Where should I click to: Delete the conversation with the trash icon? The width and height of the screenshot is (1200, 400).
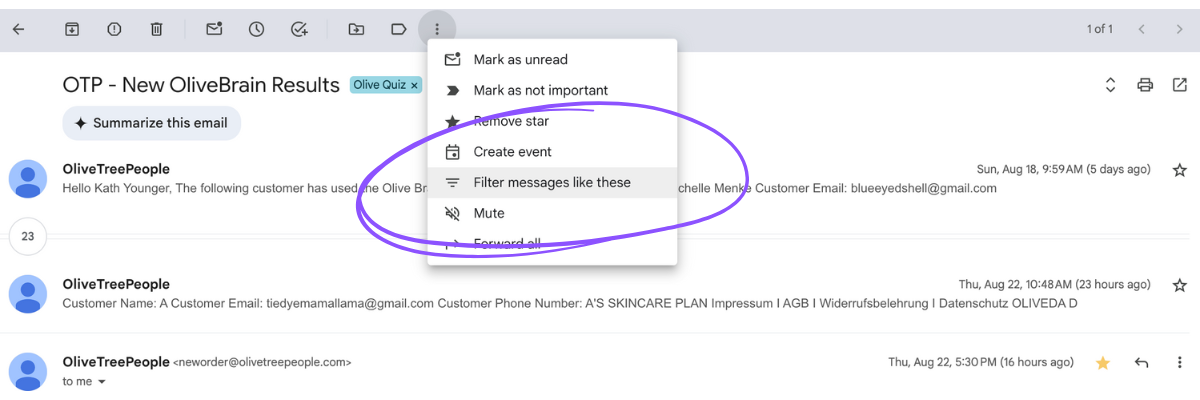click(156, 29)
